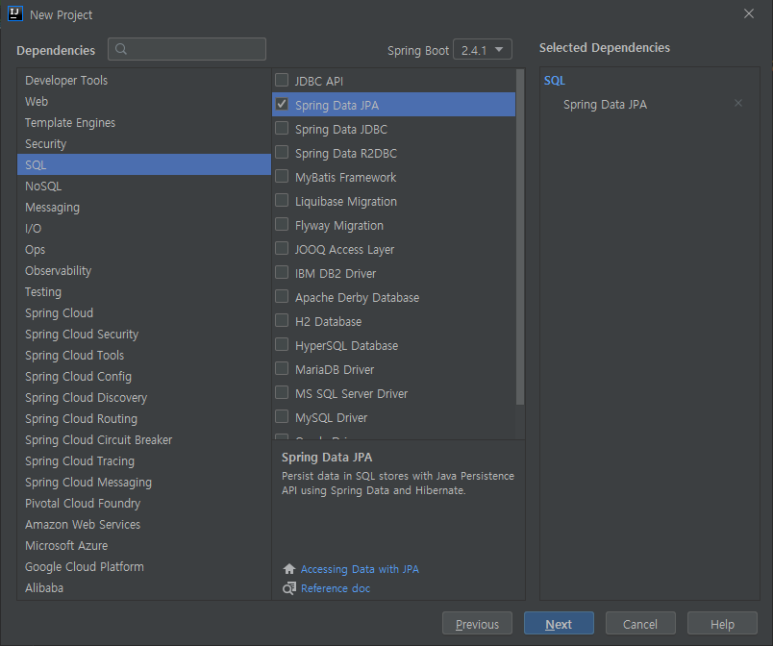The width and height of the screenshot is (773, 646).
Task: Click the reference doc icon
Action: [289, 588]
